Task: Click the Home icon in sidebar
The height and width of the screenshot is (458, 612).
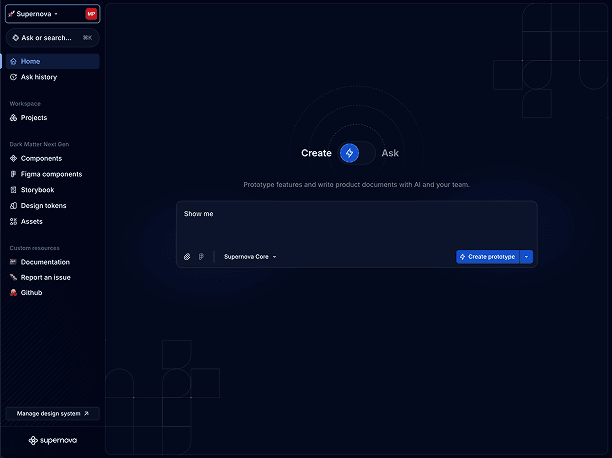Action: click(13, 62)
